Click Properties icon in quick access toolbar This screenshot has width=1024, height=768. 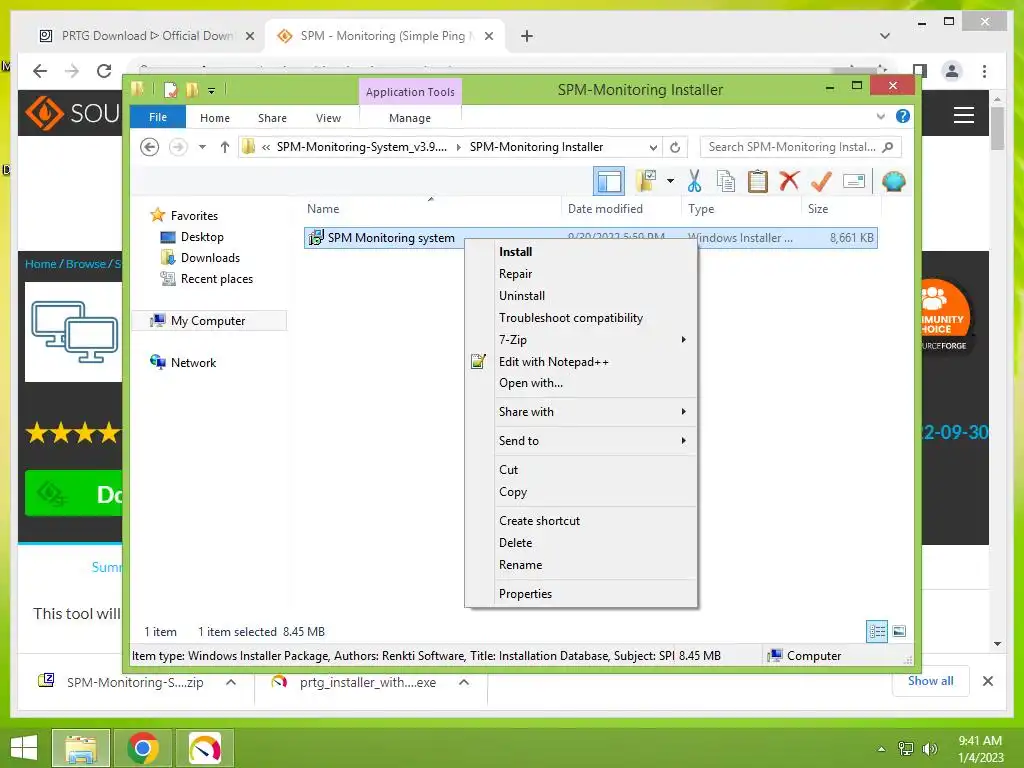(x=170, y=89)
